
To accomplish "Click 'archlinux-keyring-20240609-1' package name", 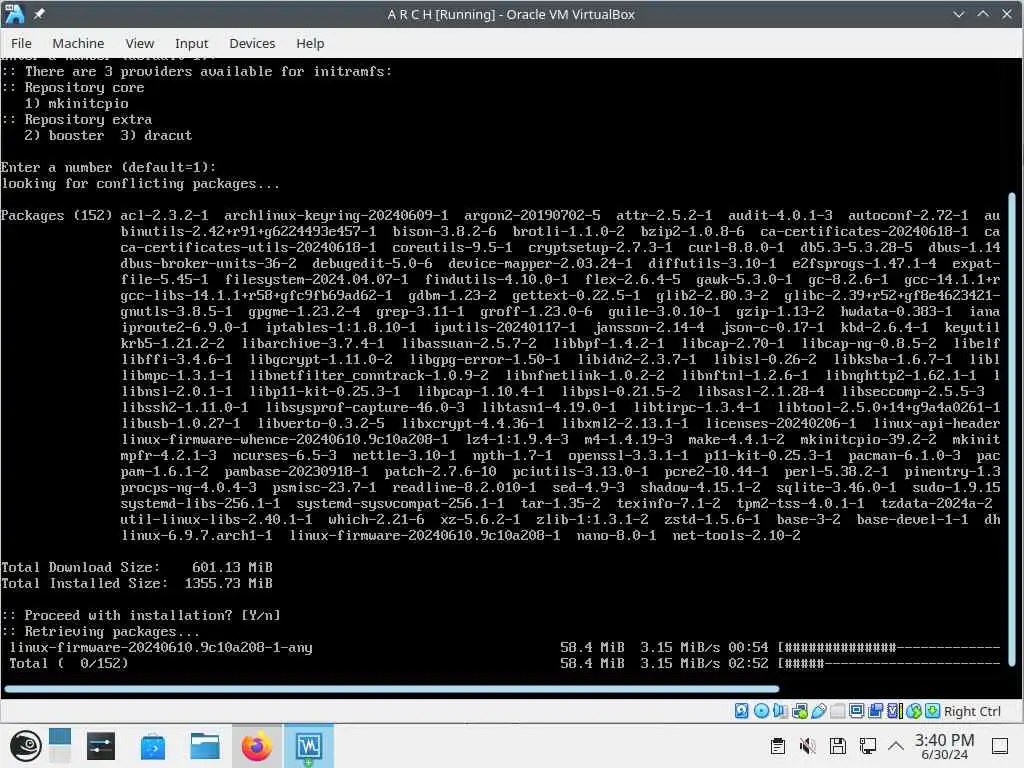I will (x=336, y=216).
